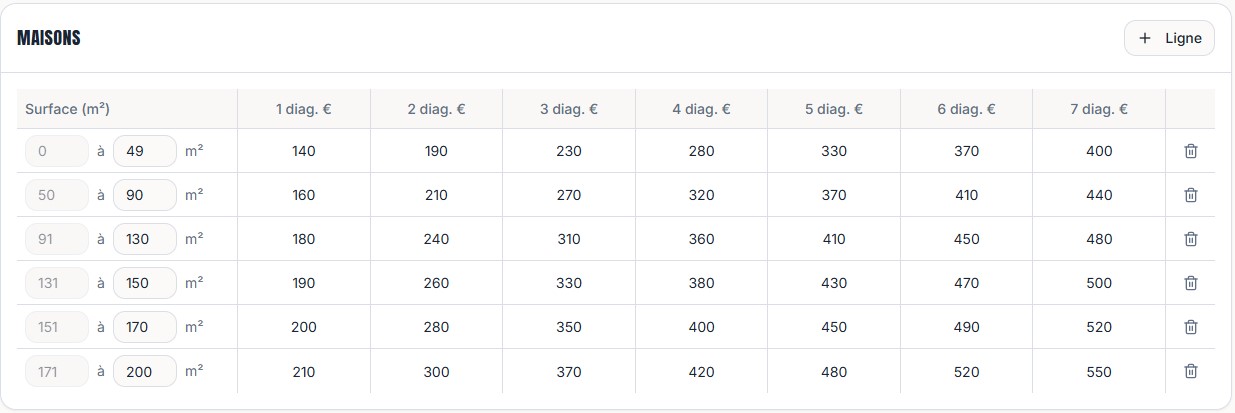
Task: Click the 2 diag. price 260
Action: pyautogui.click(x=436, y=283)
